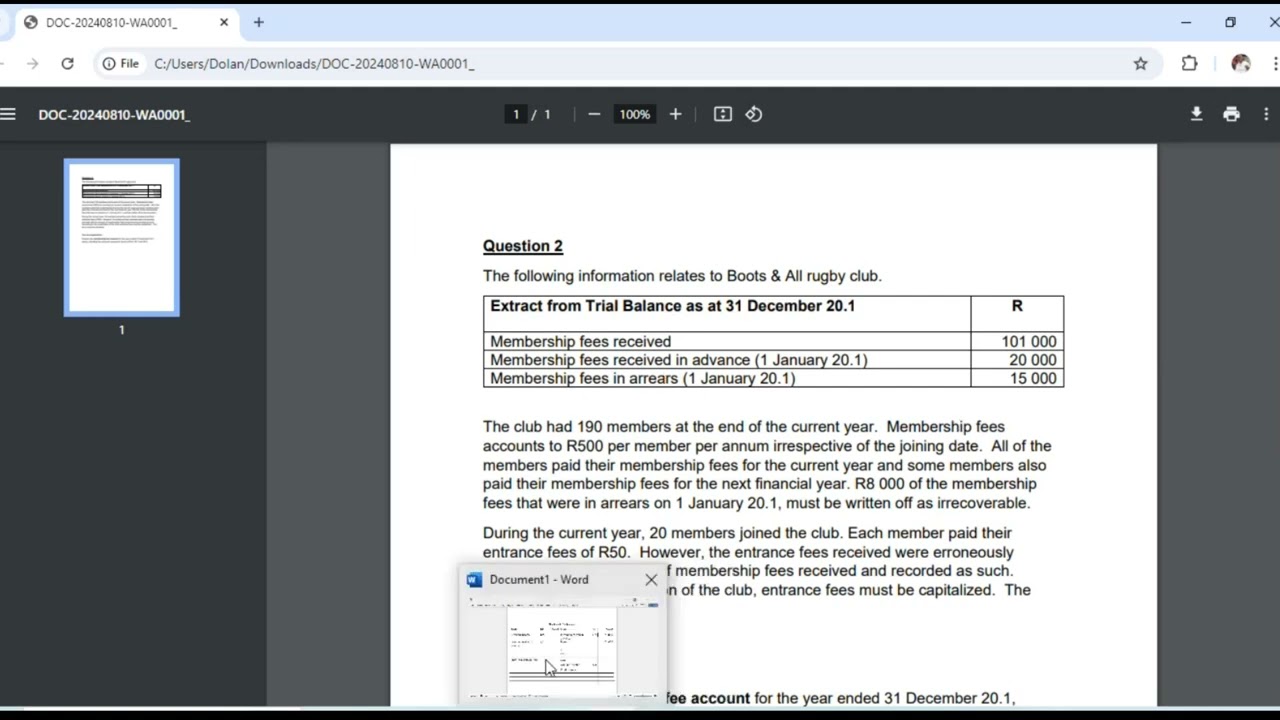Close the Document1 - Word taskbar preview
The width and height of the screenshot is (1280, 720).
coord(651,579)
